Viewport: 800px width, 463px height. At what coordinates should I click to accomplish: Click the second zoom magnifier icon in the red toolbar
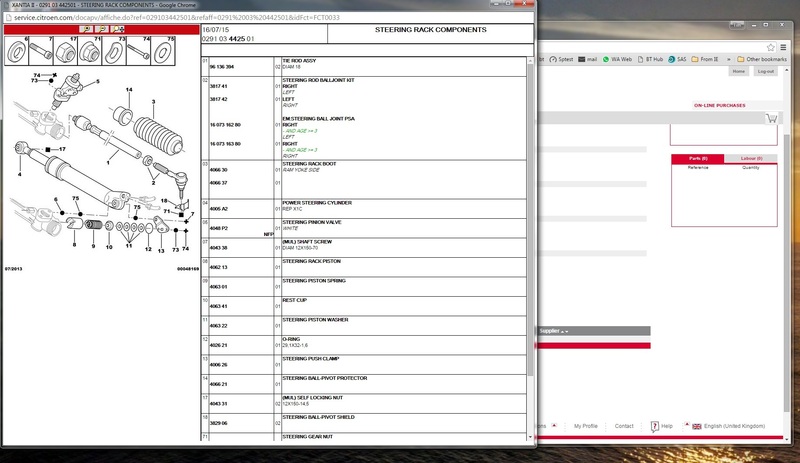click(102, 30)
